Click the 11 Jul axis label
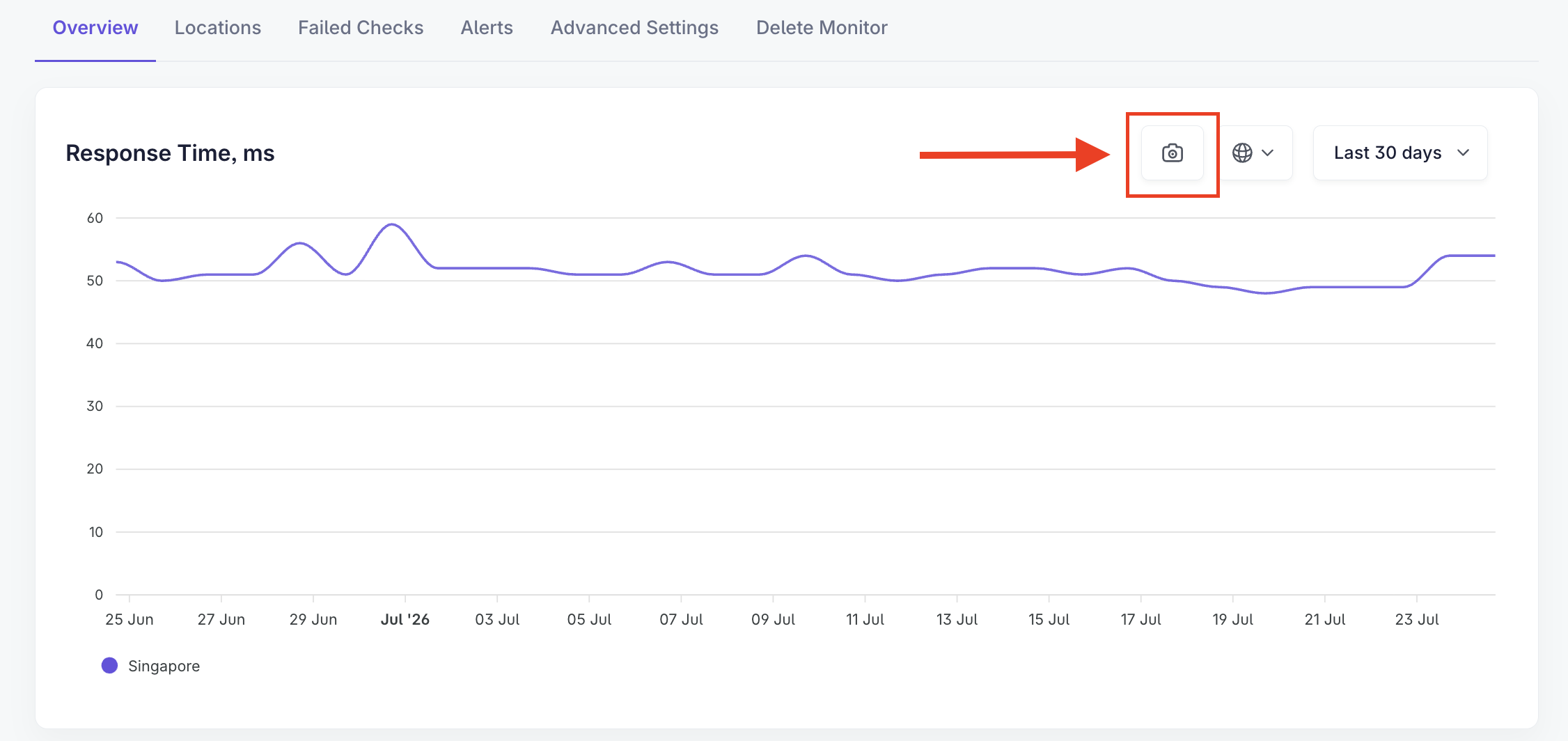The width and height of the screenshot is (1568, 741). coord(865,619)
